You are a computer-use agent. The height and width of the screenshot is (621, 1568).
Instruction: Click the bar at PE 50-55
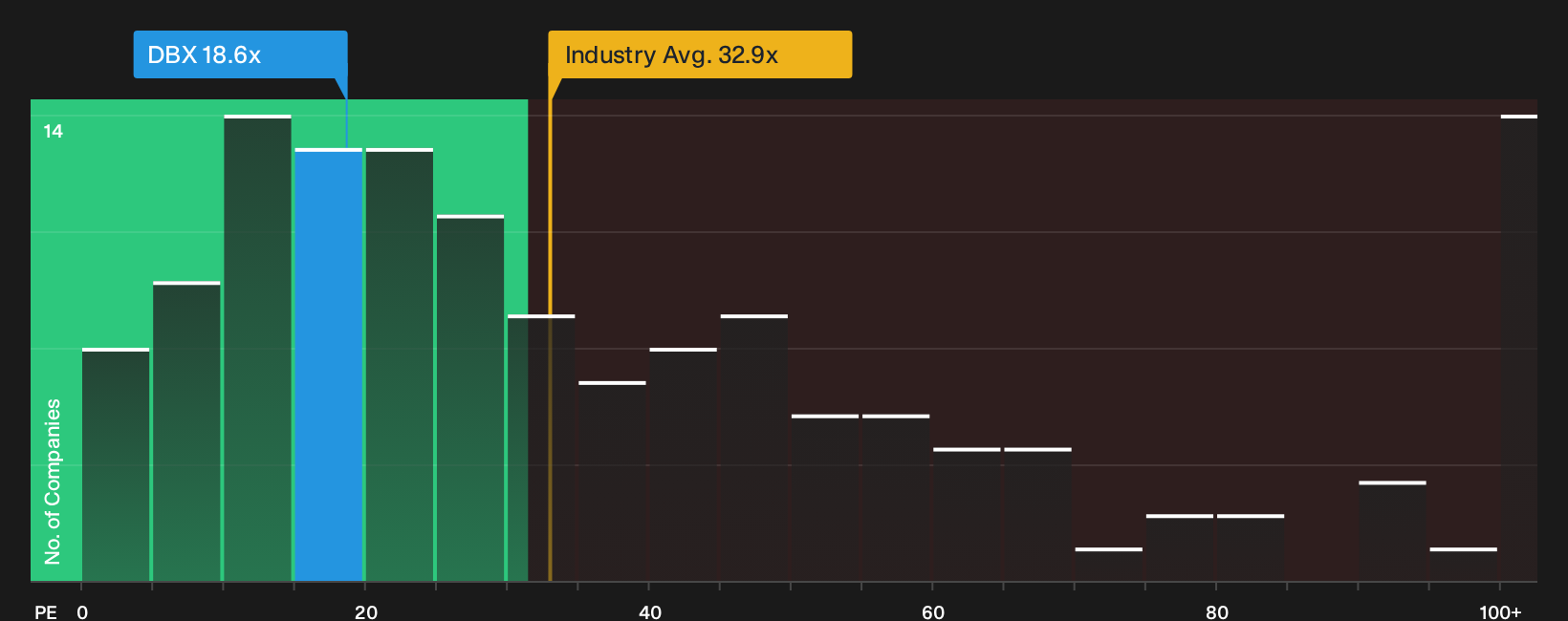pos(825,499)
